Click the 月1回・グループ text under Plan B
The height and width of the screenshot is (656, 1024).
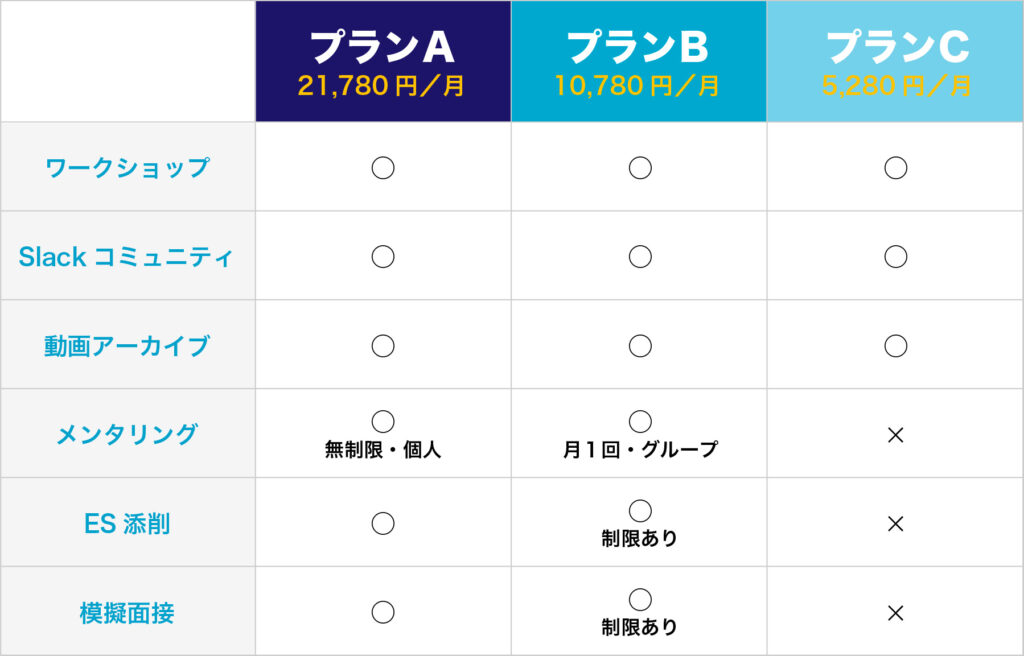640,450
